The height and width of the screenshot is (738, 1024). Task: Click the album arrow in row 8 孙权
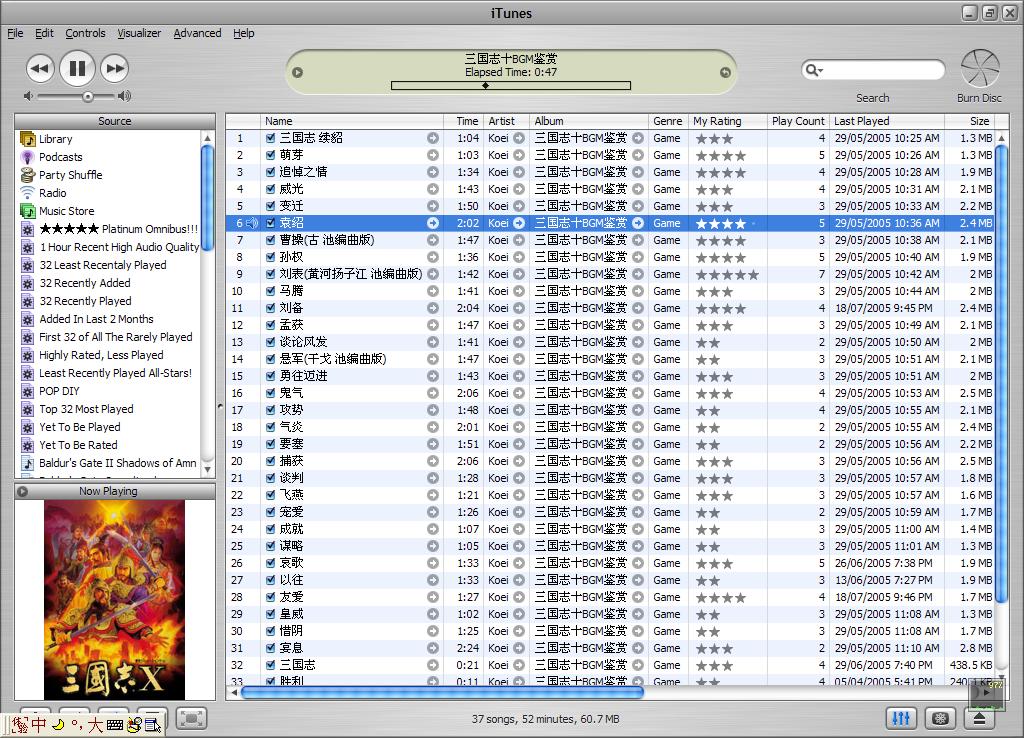tap(637, 257)
